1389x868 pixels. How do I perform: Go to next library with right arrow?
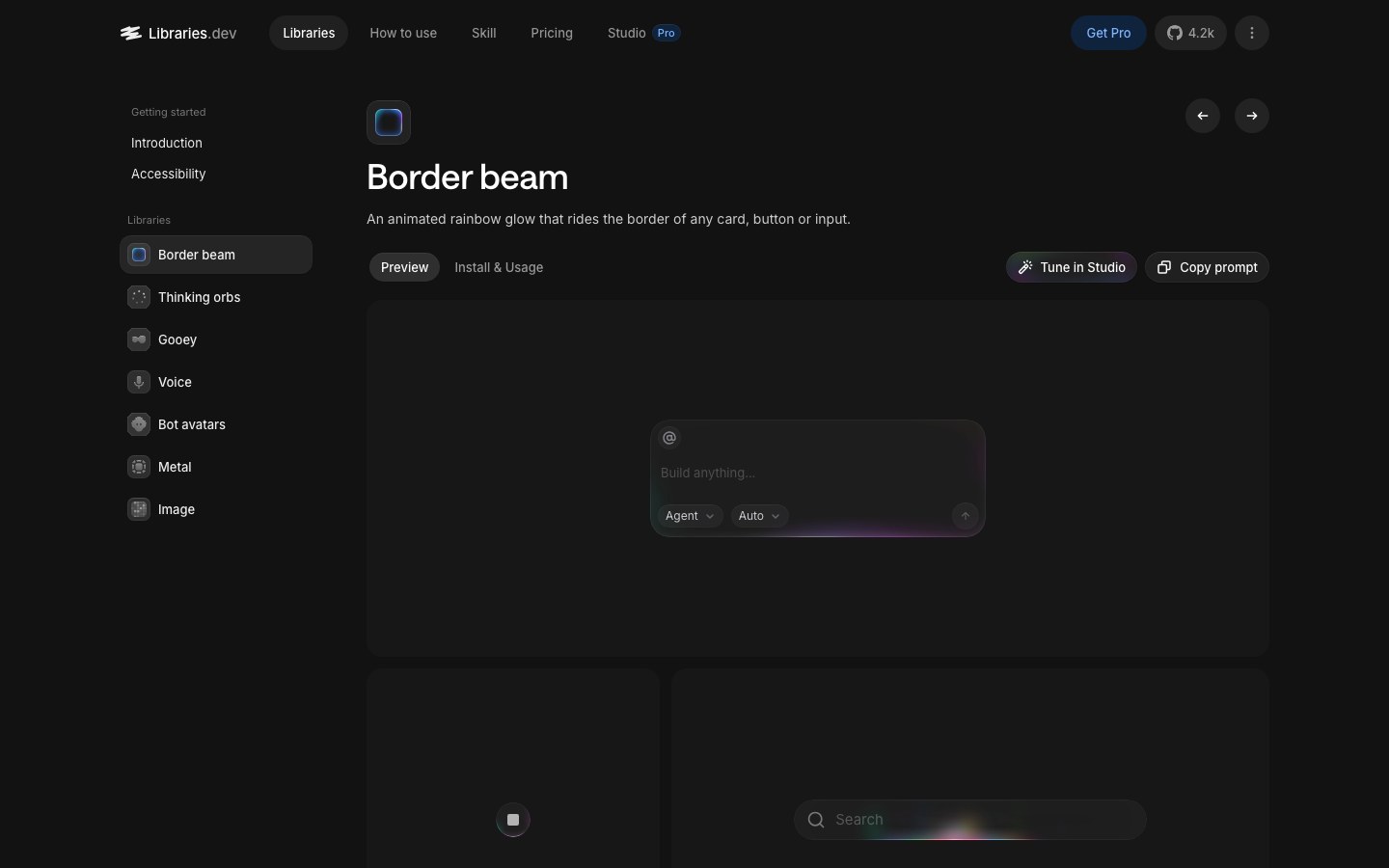[1252, 116]
